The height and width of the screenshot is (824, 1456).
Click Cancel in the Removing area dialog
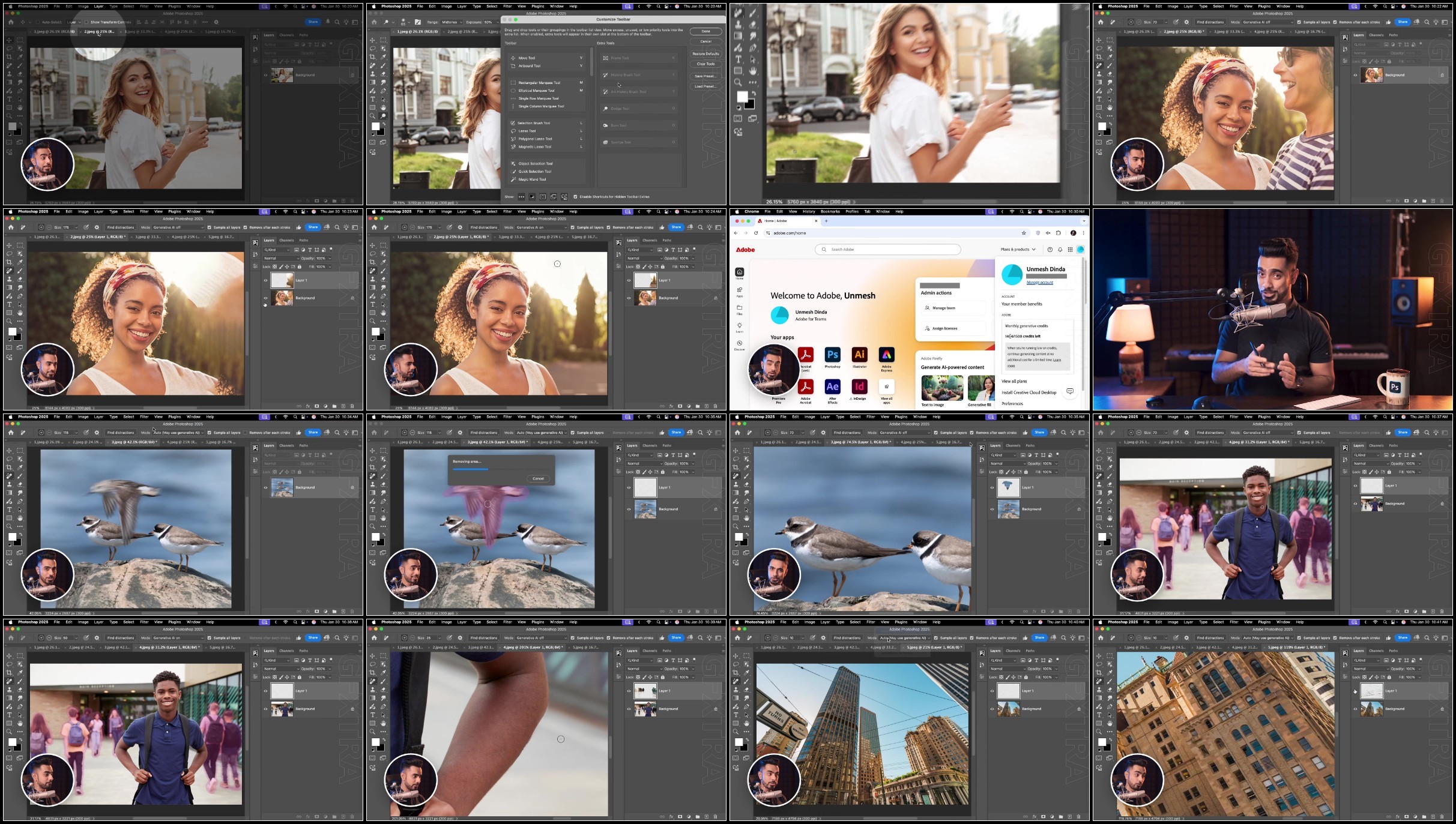click(538, 479)
